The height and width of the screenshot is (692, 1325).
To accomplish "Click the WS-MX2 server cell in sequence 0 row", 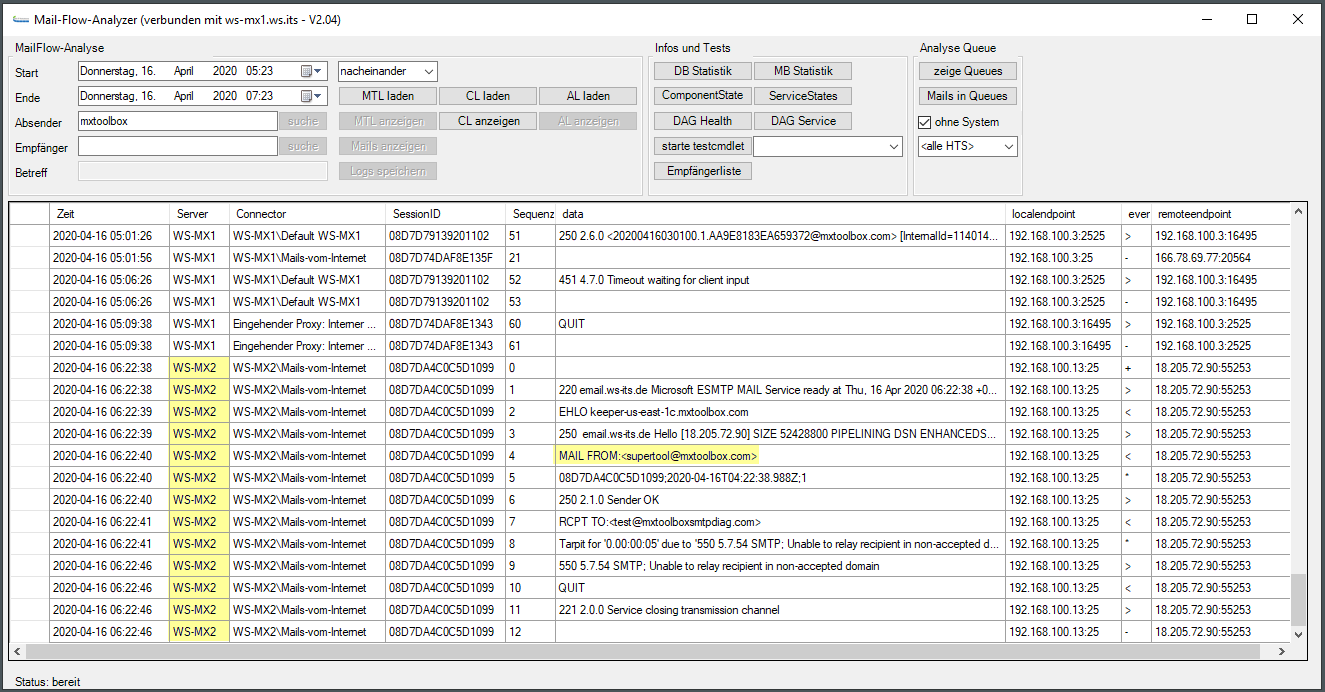I will tap(199, 368).
